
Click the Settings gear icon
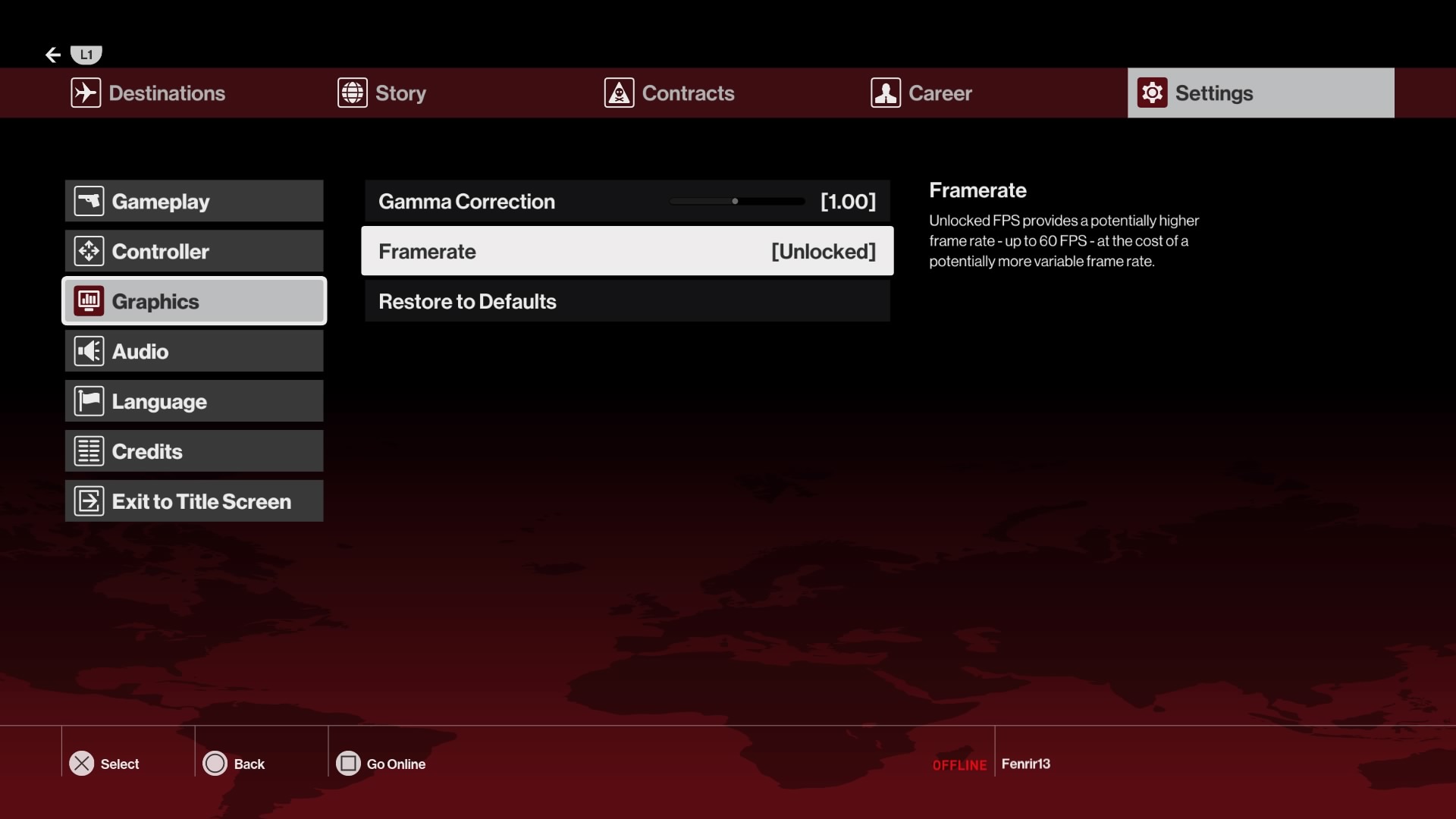click(x=1151, y=93)
